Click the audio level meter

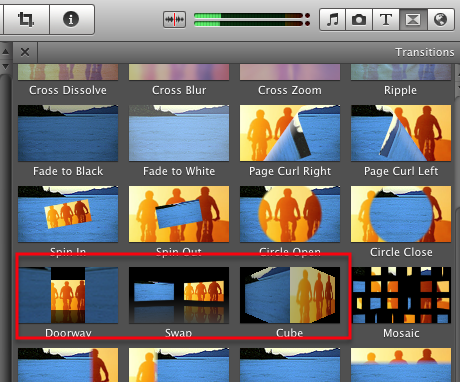(252, 20)
